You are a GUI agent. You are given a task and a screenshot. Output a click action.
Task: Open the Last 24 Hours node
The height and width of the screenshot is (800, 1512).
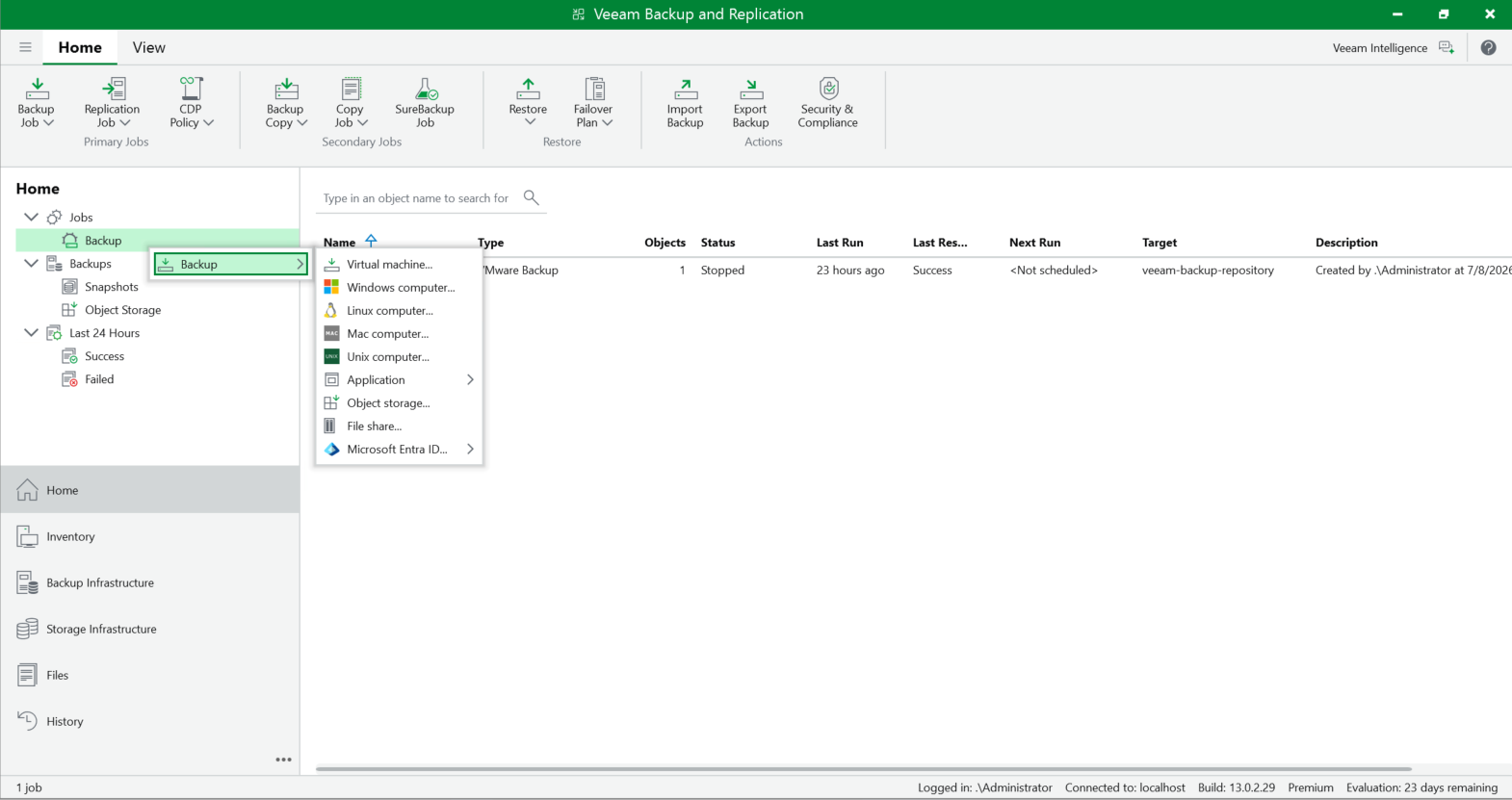coord(104,333)
